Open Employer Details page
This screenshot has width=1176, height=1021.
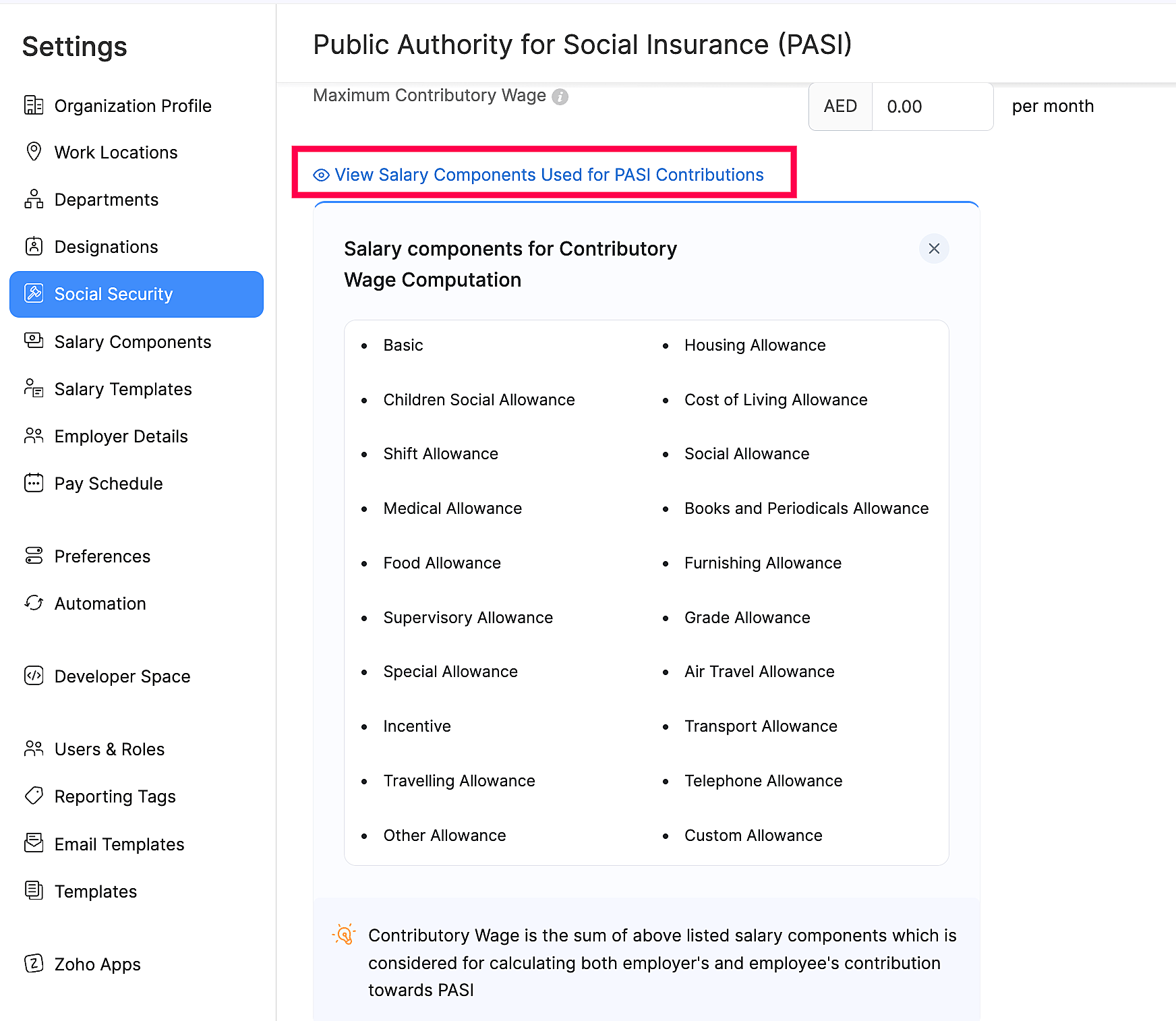[x=121, y=436]
